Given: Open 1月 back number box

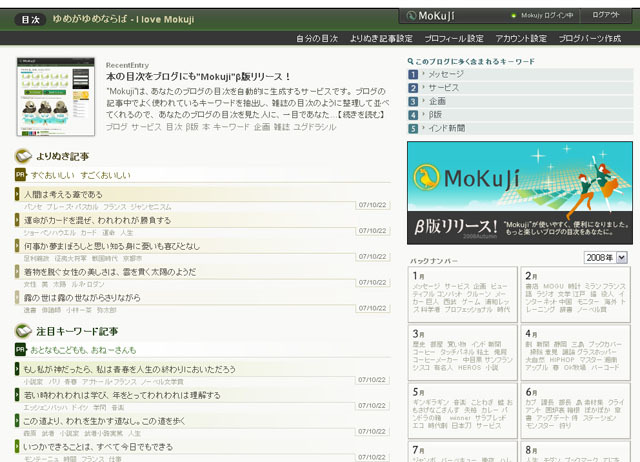Looking at the screenshot, I should (x=462, y=294).
